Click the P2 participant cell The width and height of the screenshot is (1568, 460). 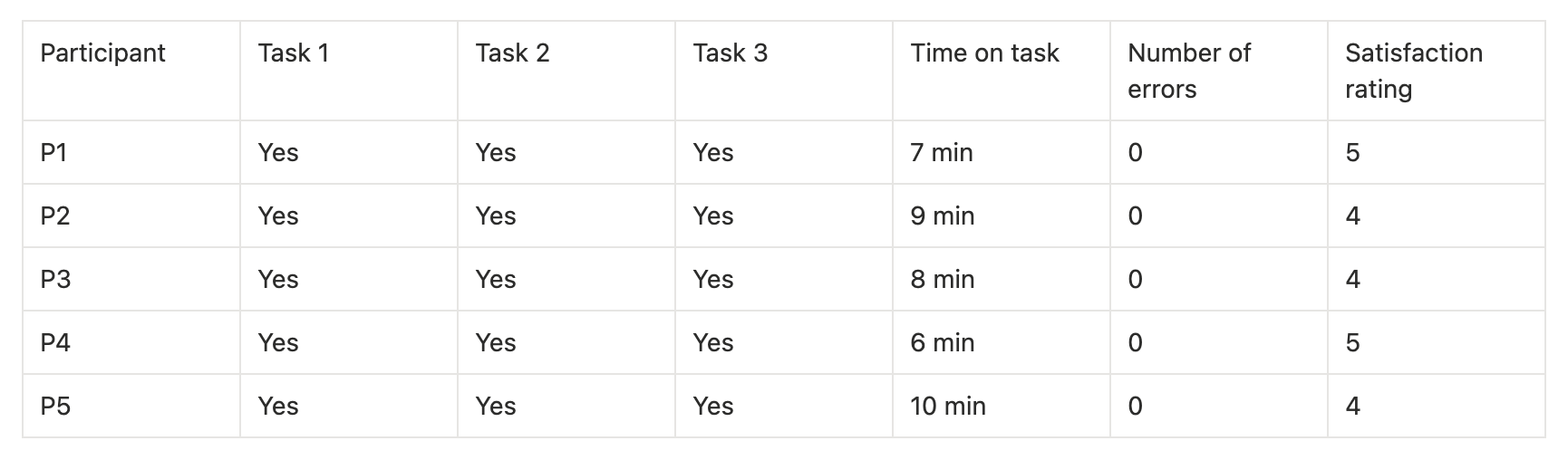pyautogui.click(x=55, y=216)
